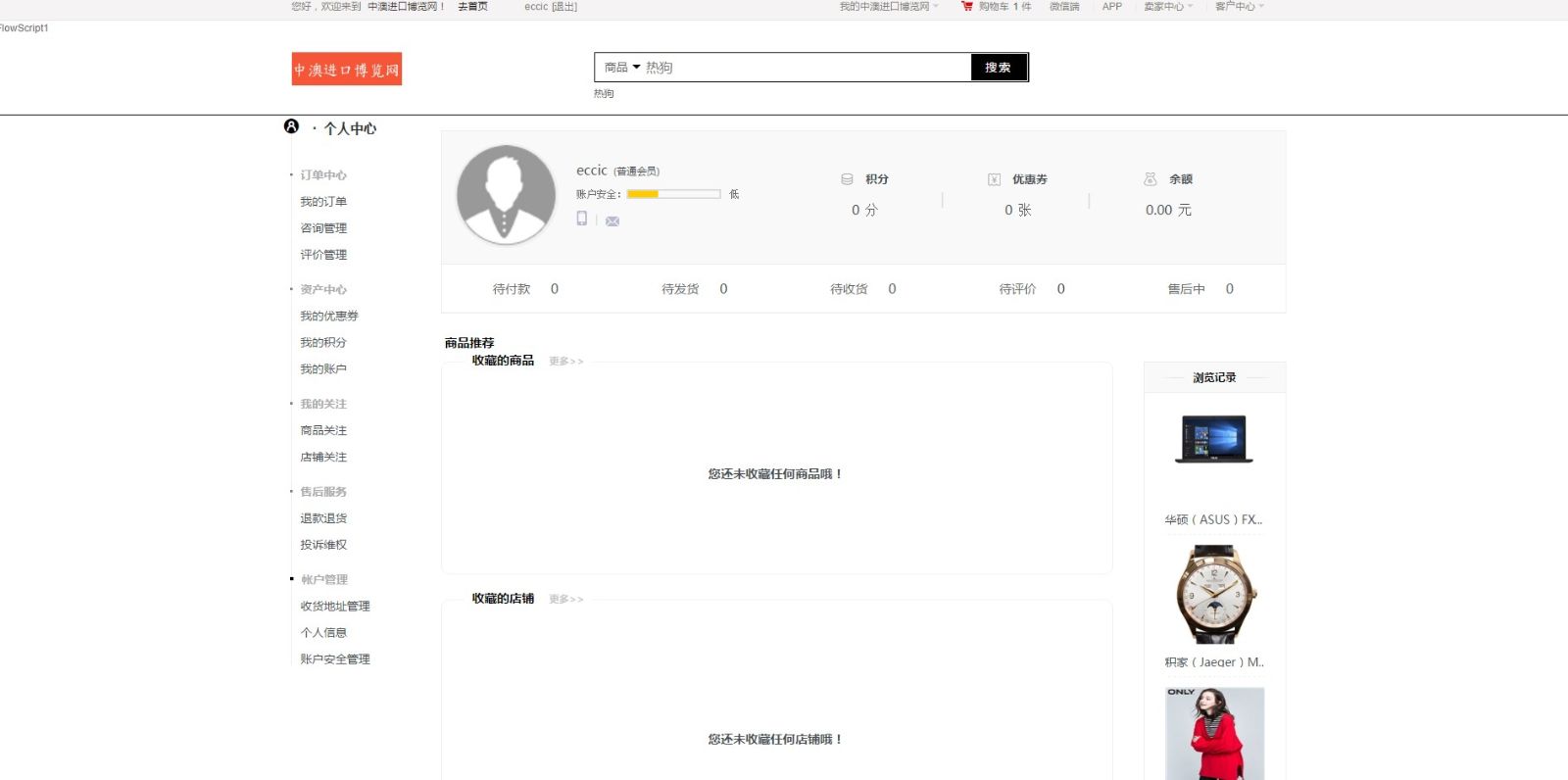Click the email envelope icon

[x=612, y=221]
